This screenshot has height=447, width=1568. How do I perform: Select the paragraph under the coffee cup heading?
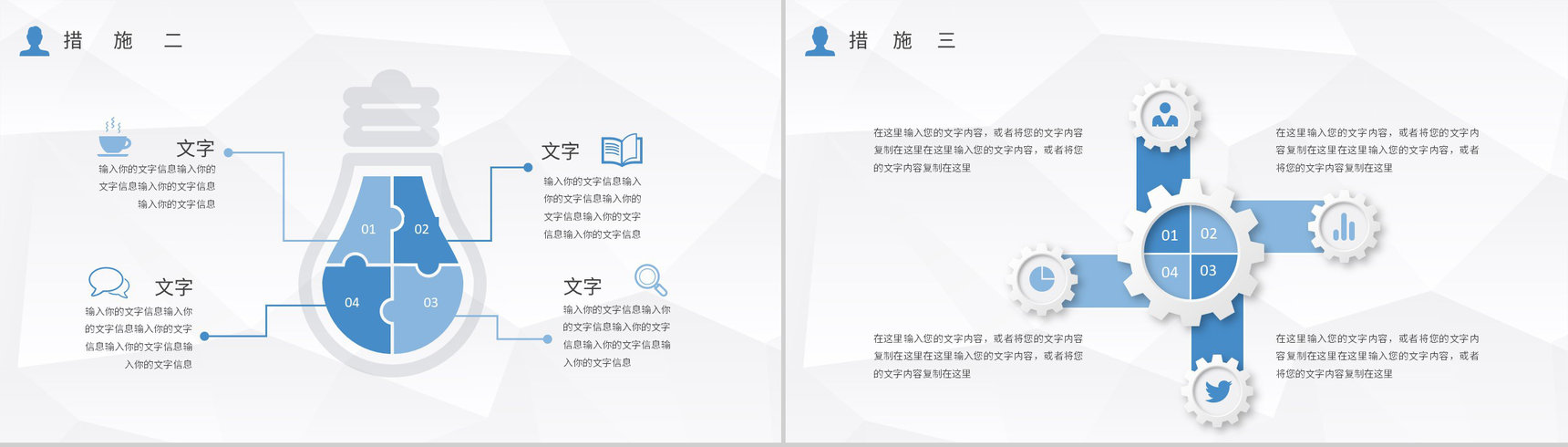click(157, 186)
